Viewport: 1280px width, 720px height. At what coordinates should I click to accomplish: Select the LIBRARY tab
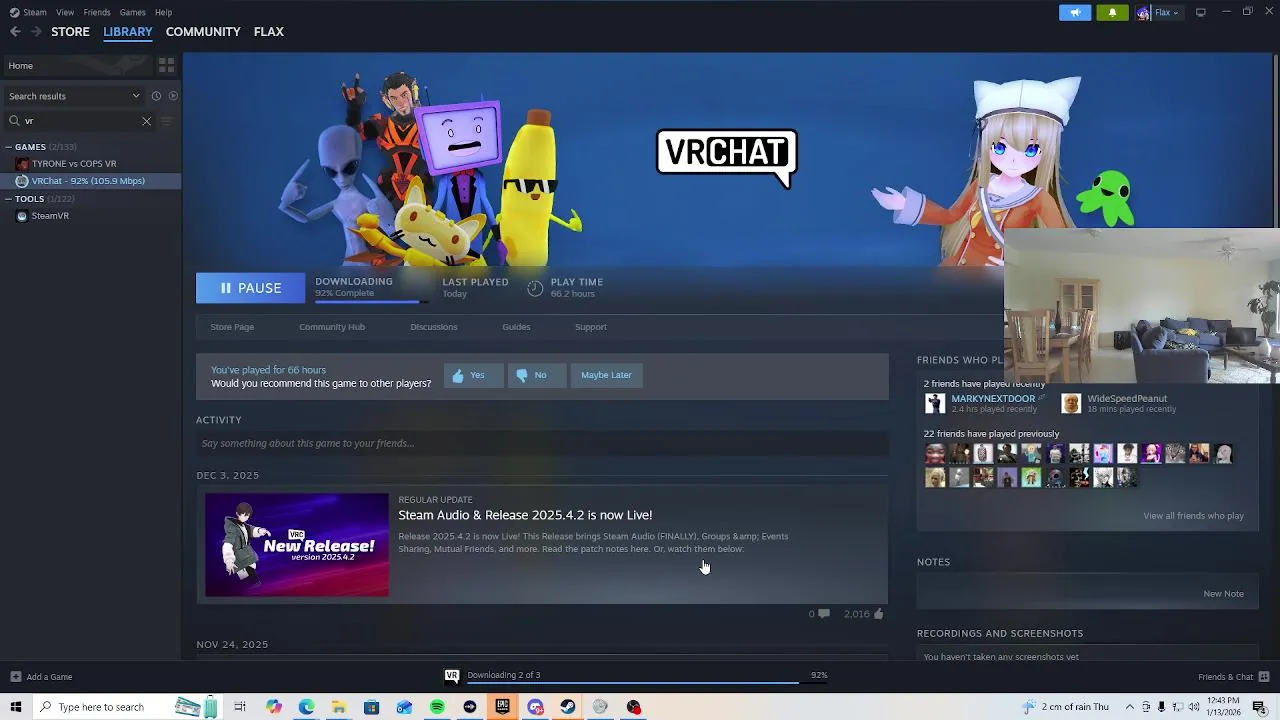click(128, 32)
